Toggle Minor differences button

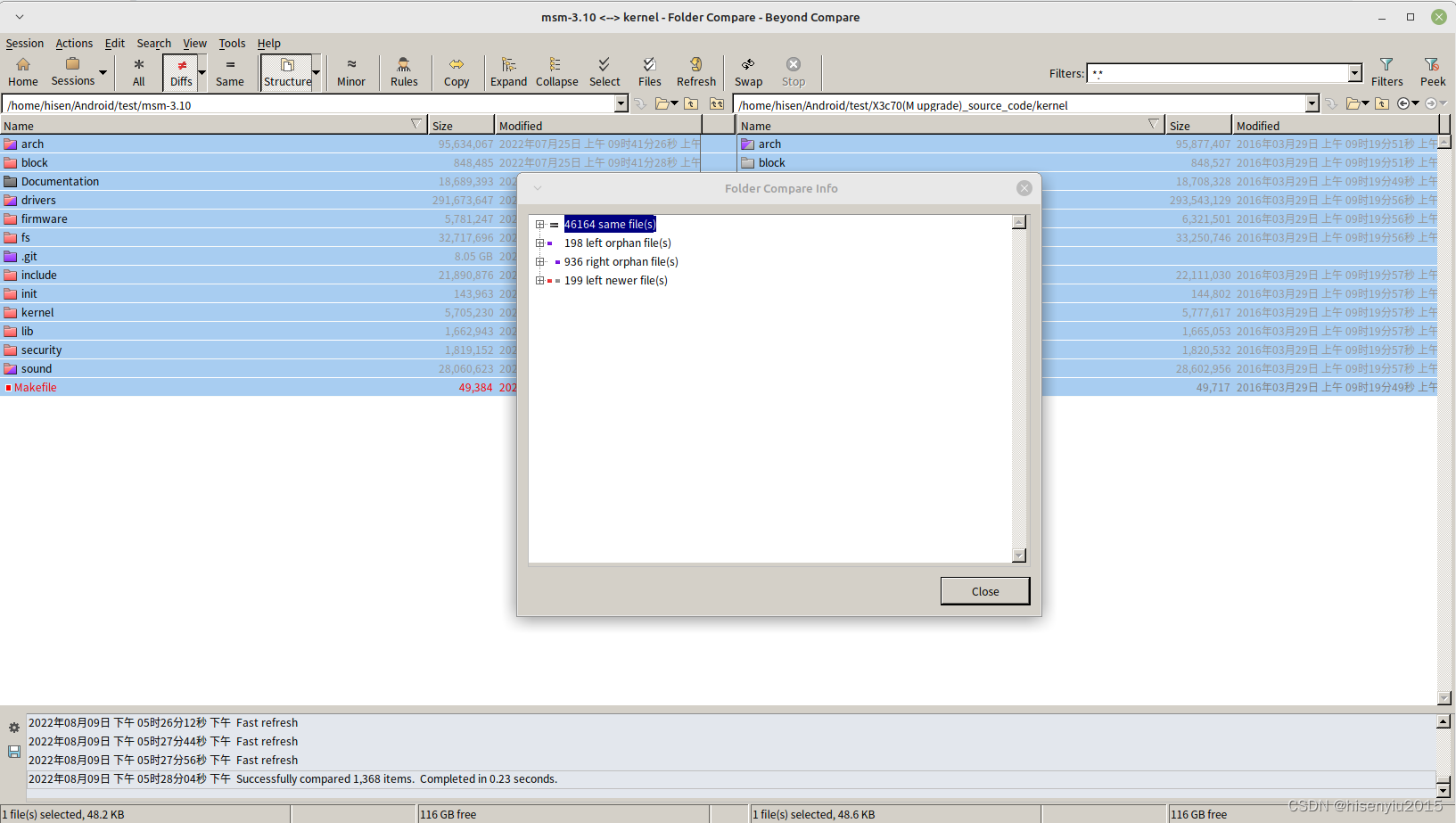[x=351, y=71]
